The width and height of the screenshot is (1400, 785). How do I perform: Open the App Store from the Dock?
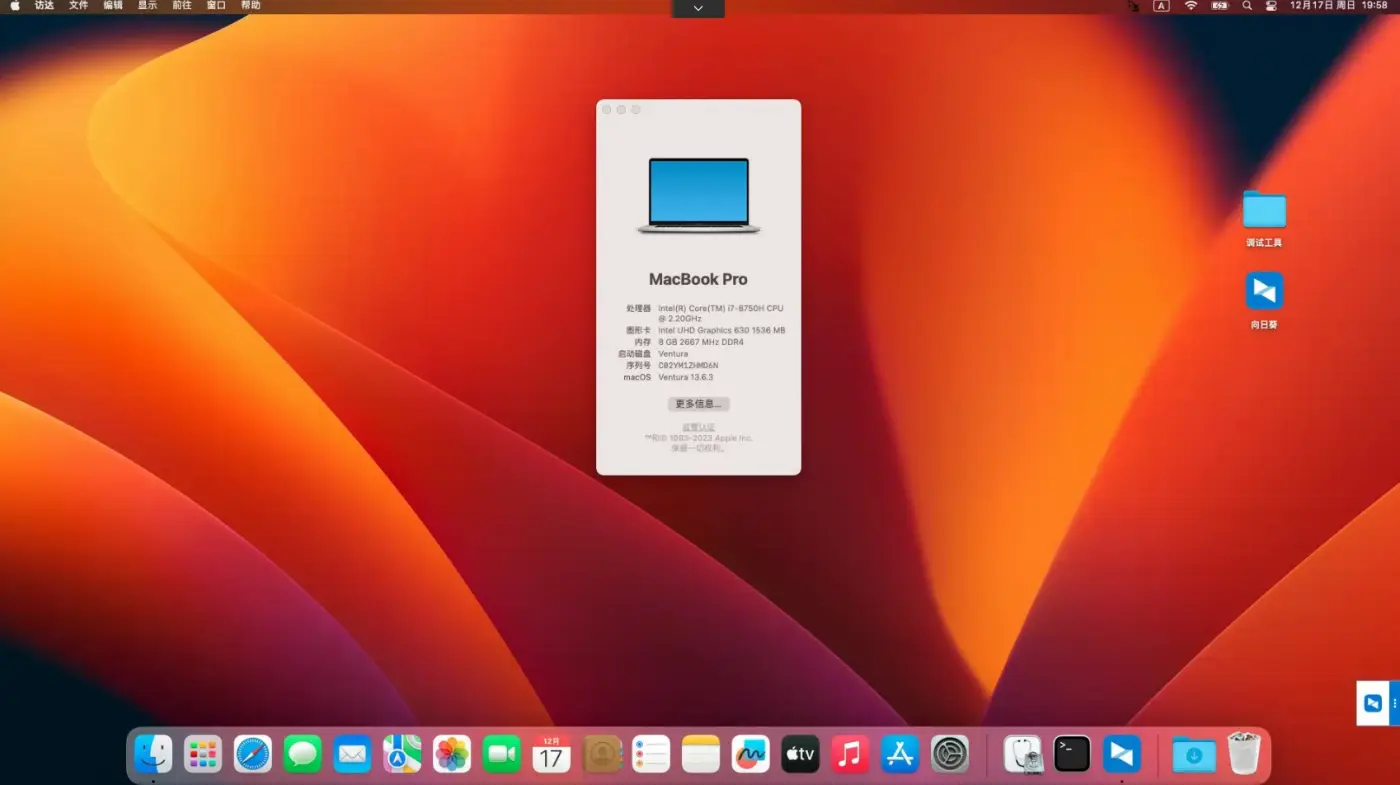[x=899, y=754]
